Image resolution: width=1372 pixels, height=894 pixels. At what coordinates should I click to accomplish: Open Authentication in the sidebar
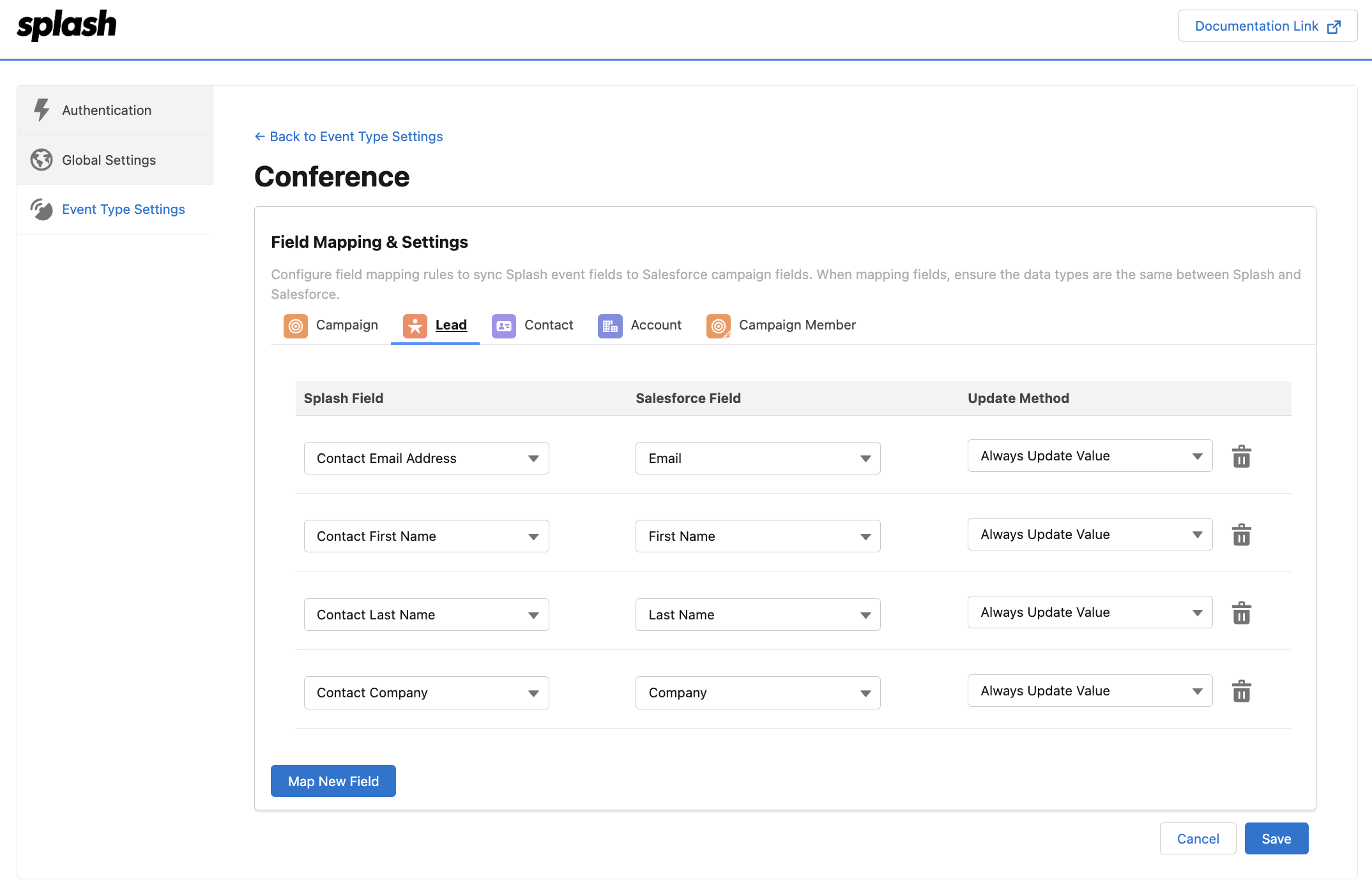coord(115,110)
